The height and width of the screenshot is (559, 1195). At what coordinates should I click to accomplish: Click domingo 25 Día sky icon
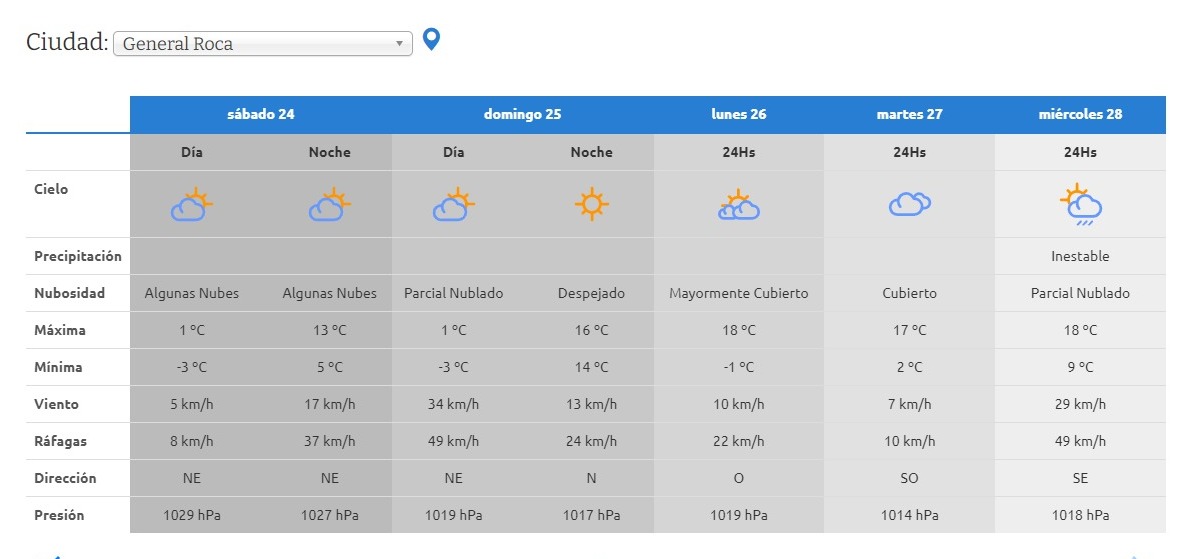(x=454, y=205)
